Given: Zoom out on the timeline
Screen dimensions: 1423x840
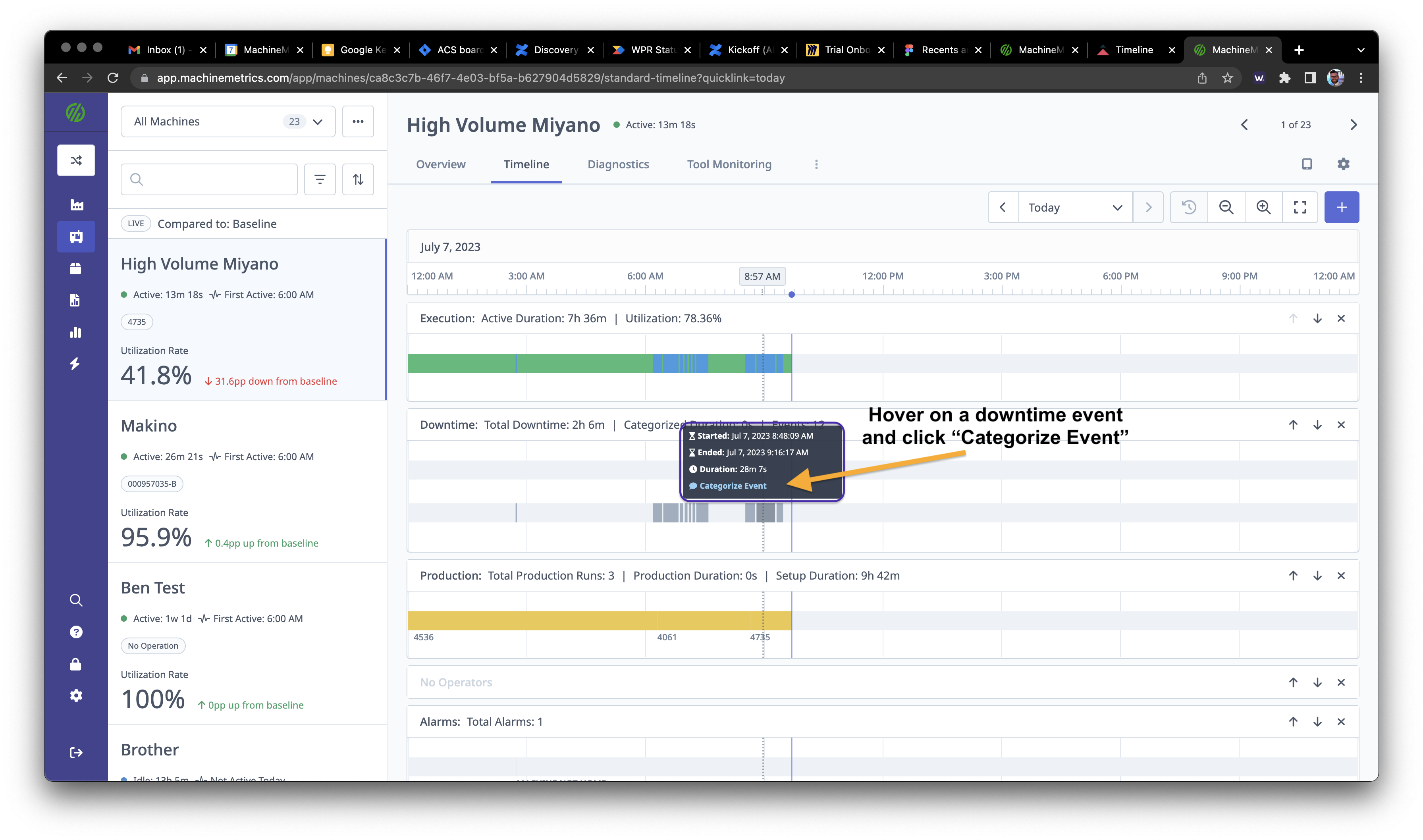Looking at the screenshot, I should 1226,207.
